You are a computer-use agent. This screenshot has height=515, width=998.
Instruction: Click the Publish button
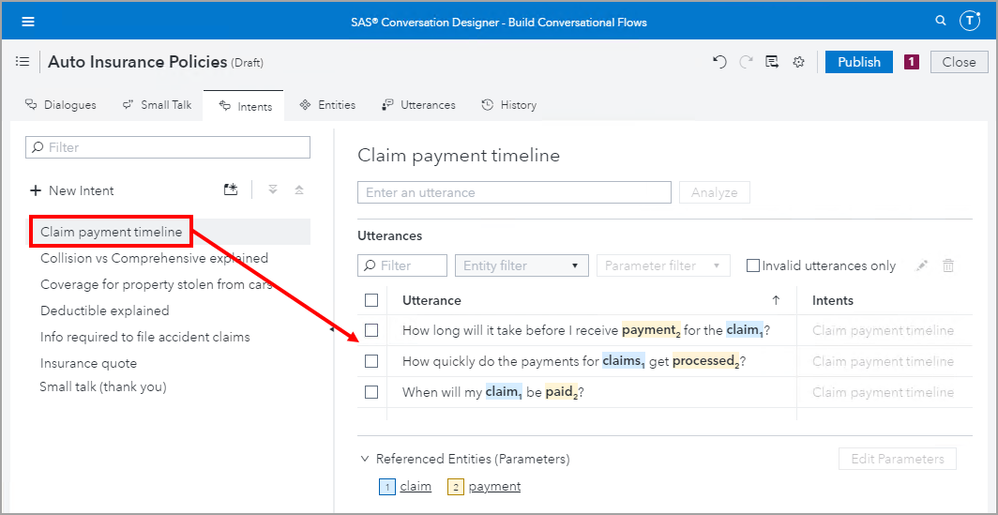859,62
